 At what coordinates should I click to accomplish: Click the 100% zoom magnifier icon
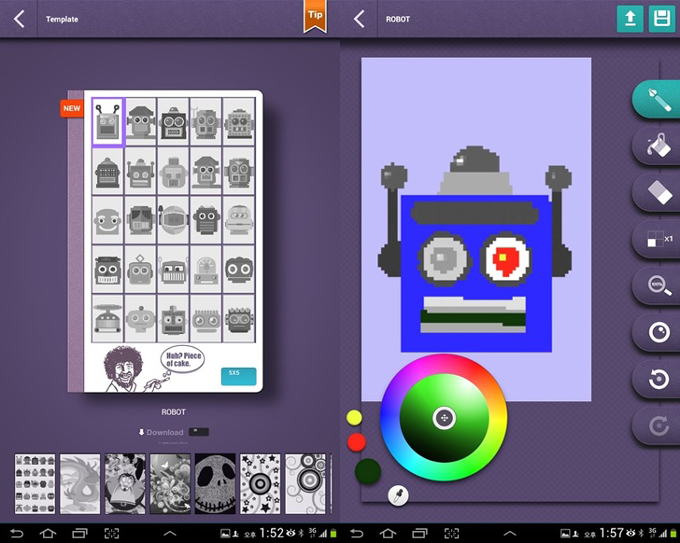pos(658,286)
